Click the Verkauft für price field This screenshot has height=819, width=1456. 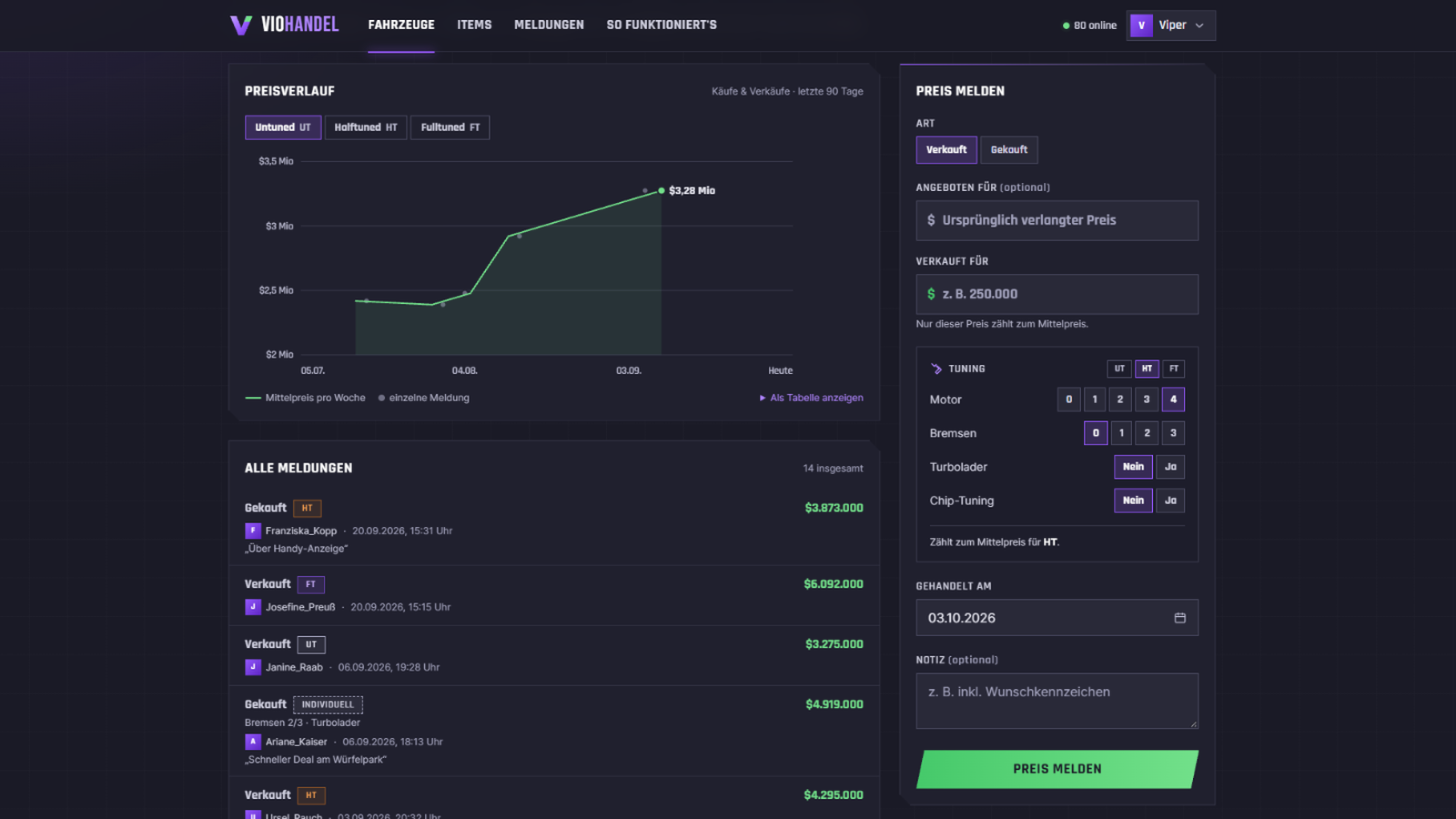[x=1057, y=294]
